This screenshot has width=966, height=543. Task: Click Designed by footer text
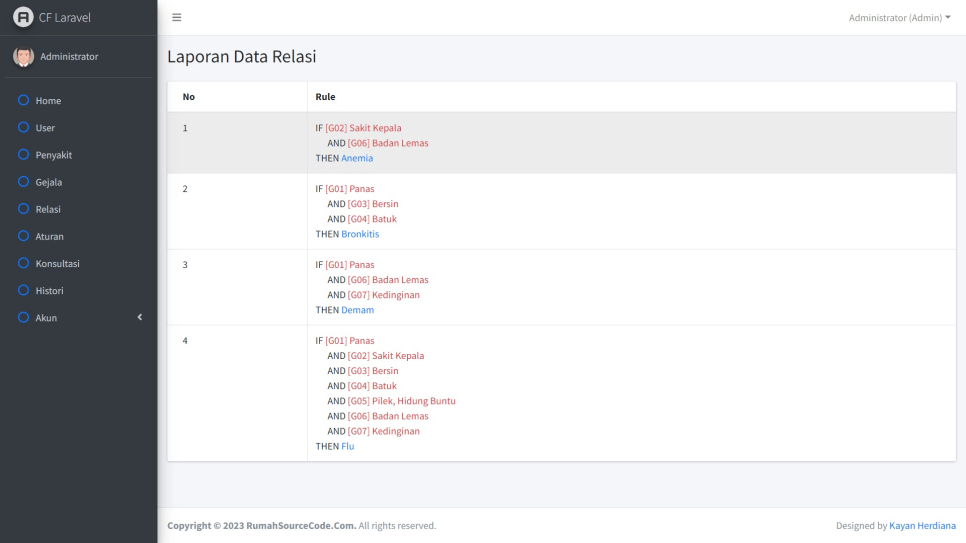click(x=861, y=526)
